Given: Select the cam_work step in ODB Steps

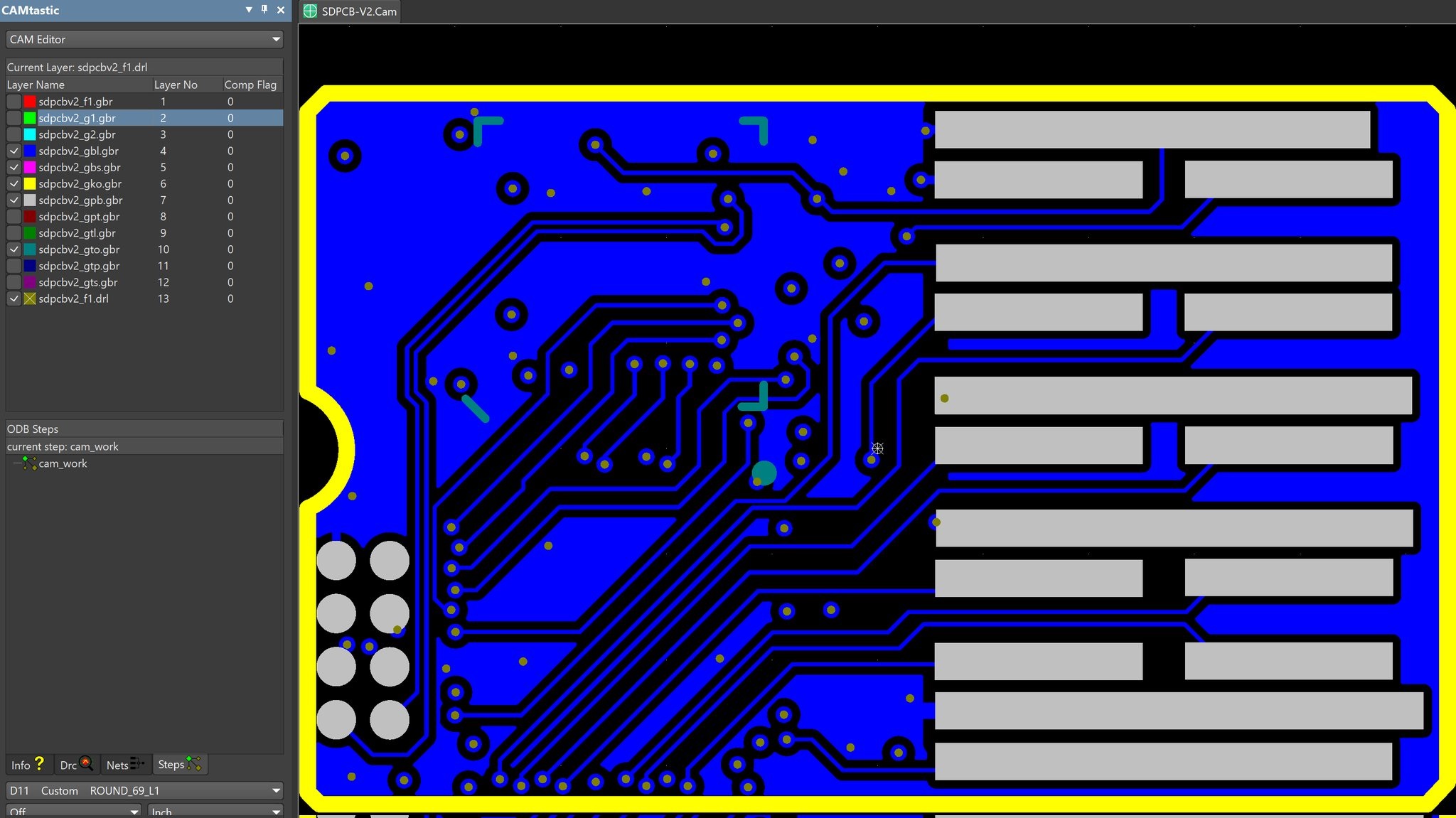Looking at the screenshot, I should click(x=63, y=463).
